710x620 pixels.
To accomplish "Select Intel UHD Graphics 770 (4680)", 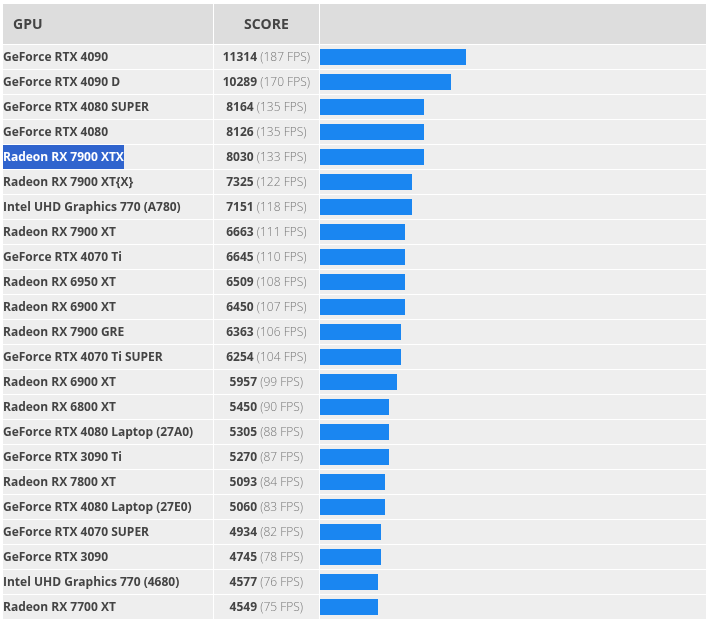I will click(91, 582).
